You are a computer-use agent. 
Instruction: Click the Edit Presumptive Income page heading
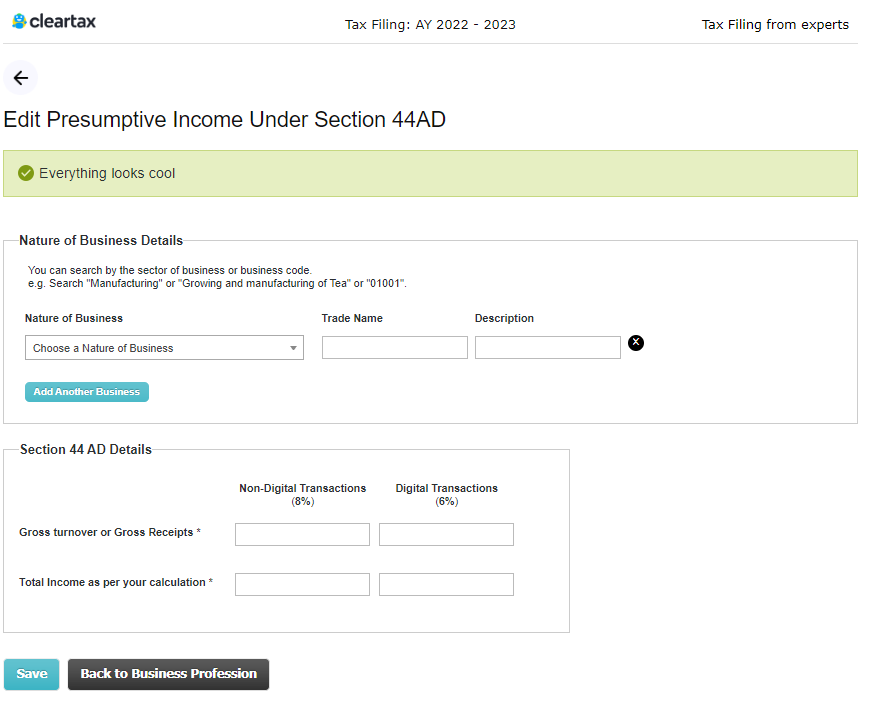pos(225,120)
